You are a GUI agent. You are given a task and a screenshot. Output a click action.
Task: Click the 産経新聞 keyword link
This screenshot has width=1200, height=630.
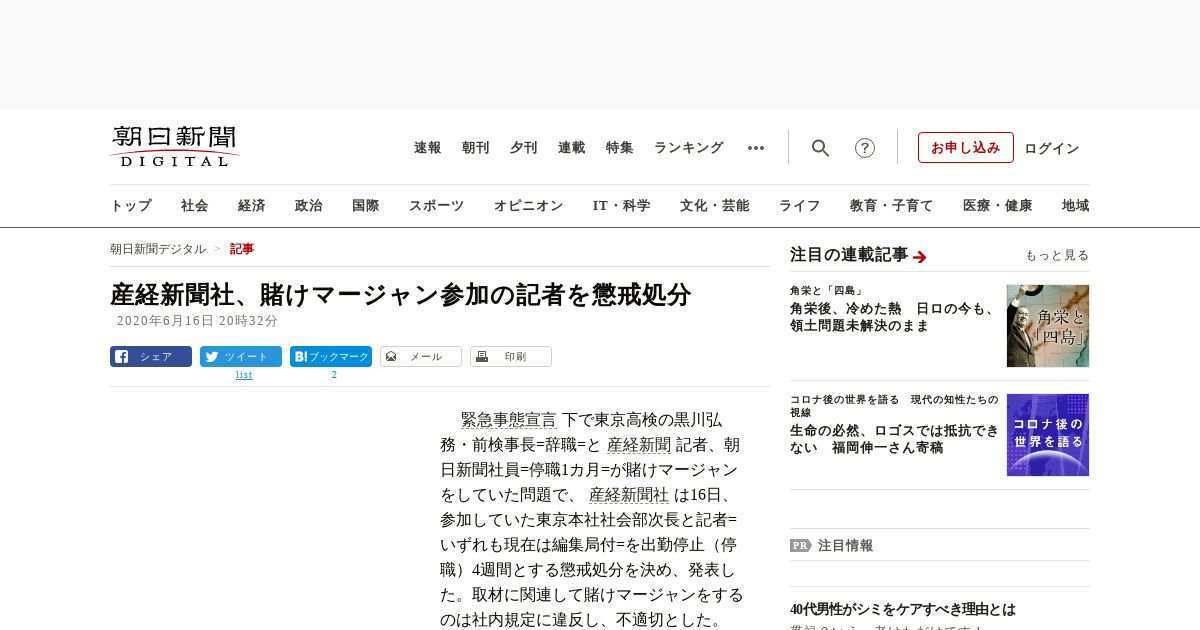pyautogui.click(x=639, y=445)
